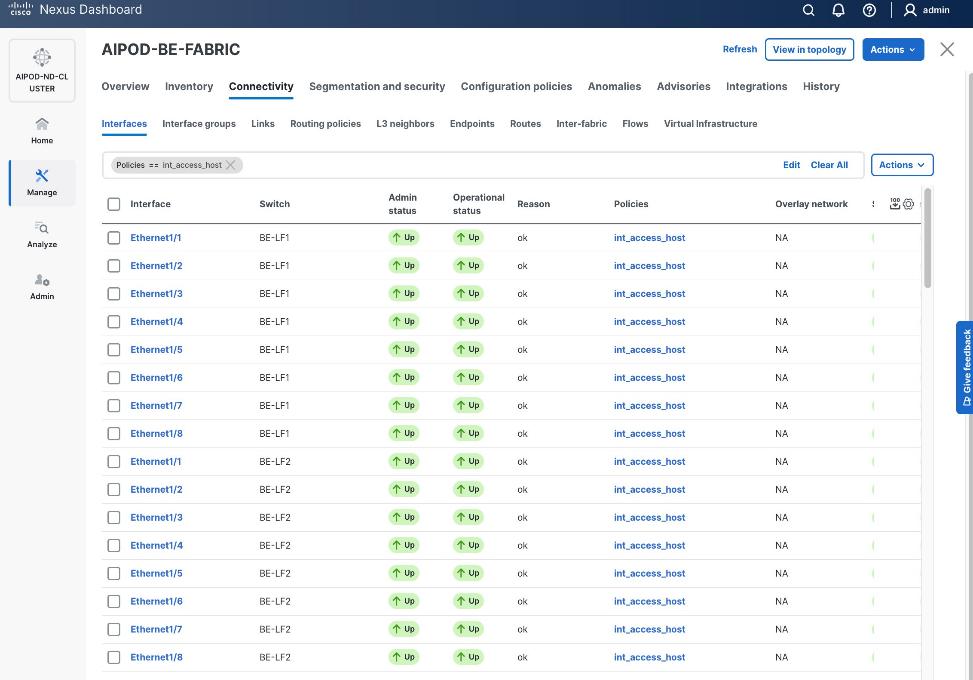973x680 pixels.
Task: Open the Analyze section in the sidebar
Action: 42,234
